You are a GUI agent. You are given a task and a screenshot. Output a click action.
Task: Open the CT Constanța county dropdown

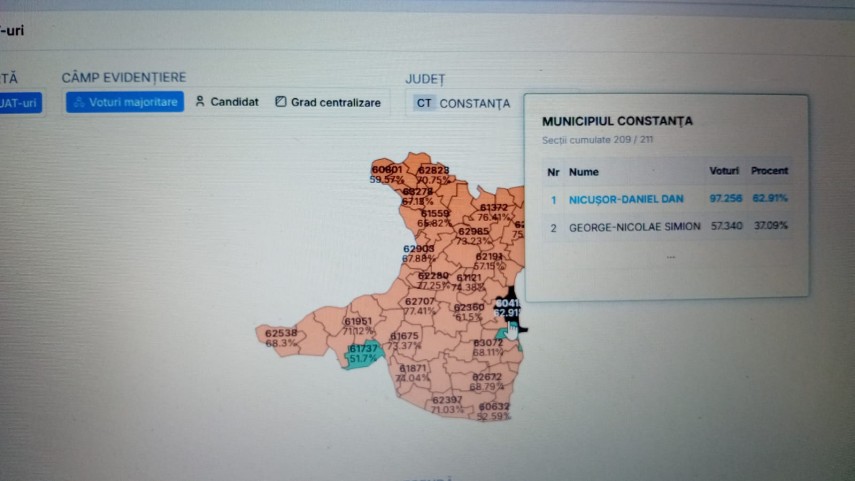point(462,103)
